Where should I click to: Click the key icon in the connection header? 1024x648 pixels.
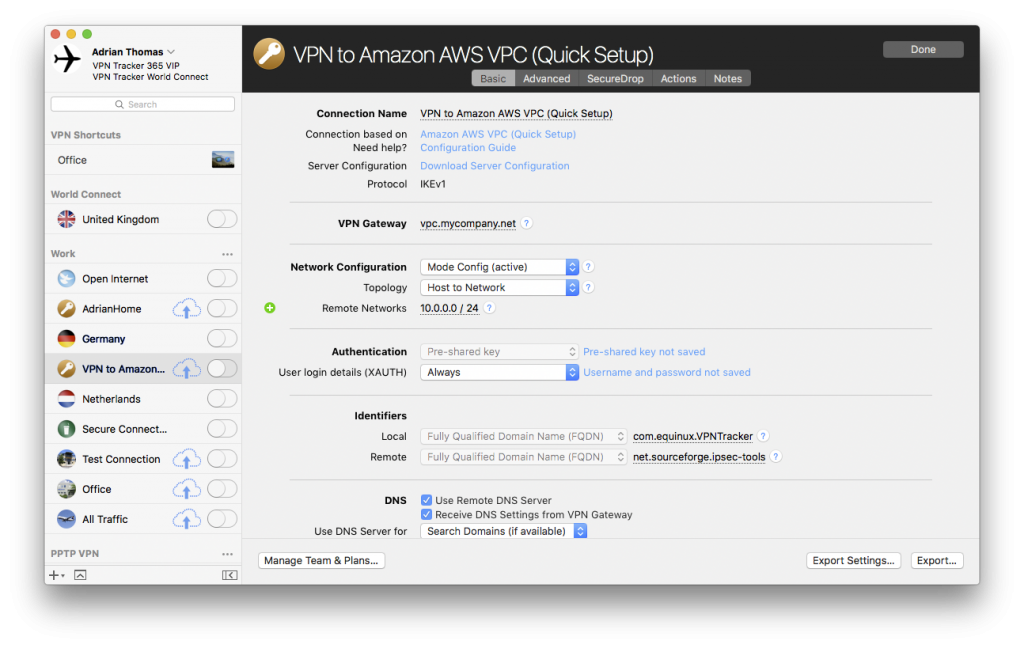(268, 54)
